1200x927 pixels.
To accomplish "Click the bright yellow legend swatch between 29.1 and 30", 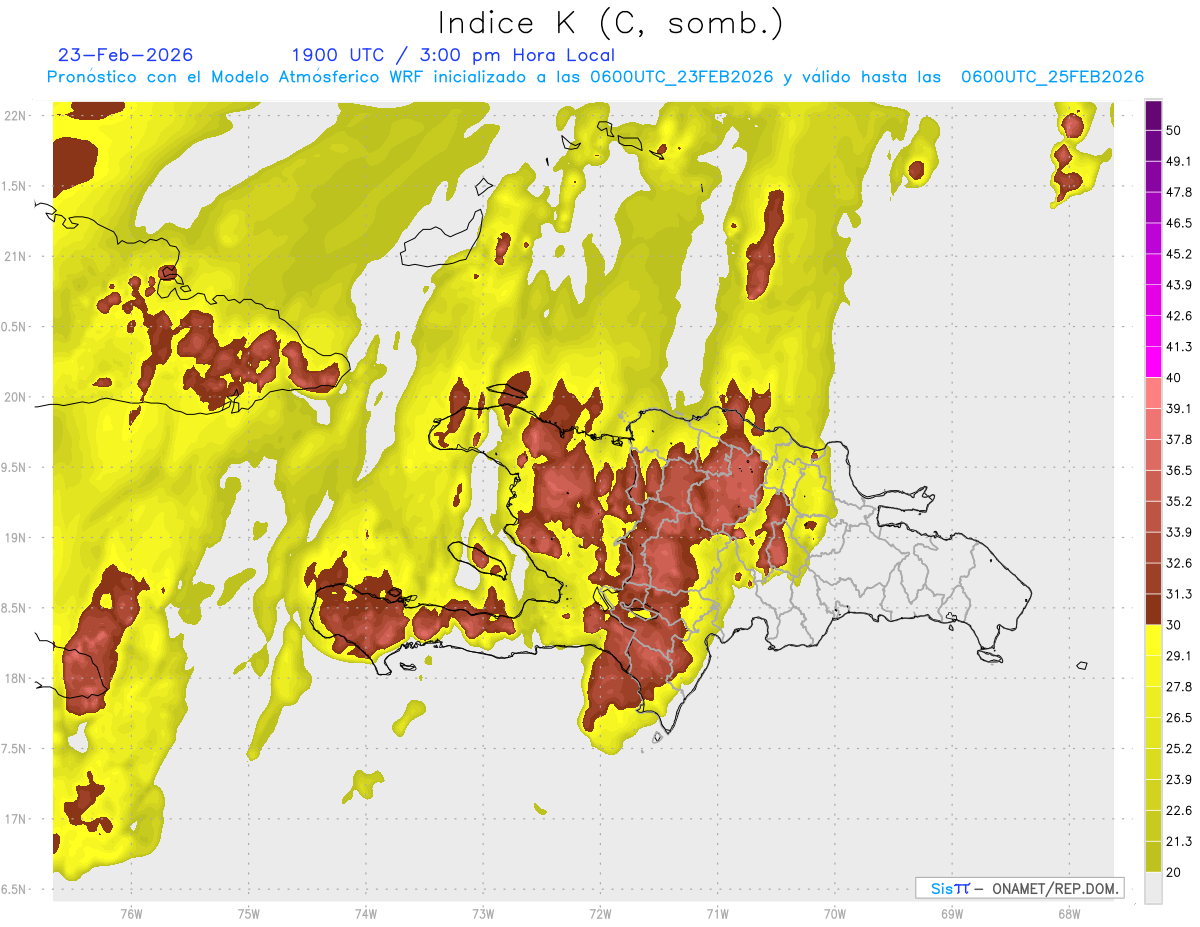I will pyautogui.click(x=1153, y=640).
